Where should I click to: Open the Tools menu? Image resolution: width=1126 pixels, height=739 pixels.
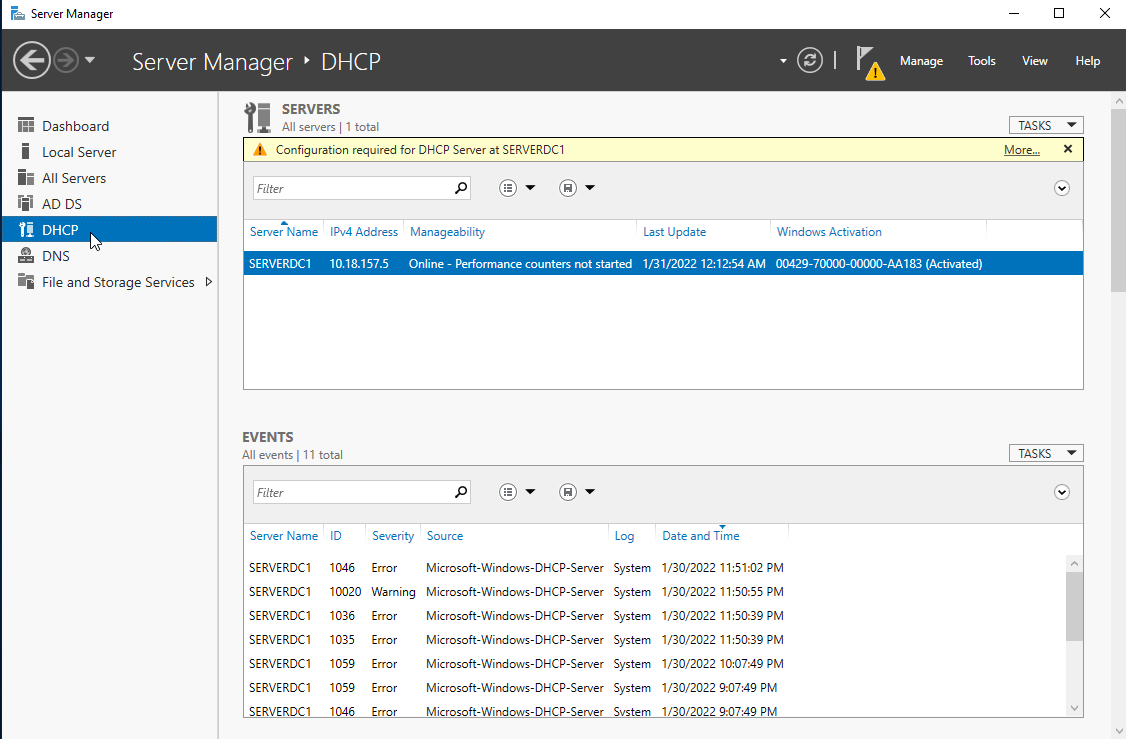coord(981,60)
